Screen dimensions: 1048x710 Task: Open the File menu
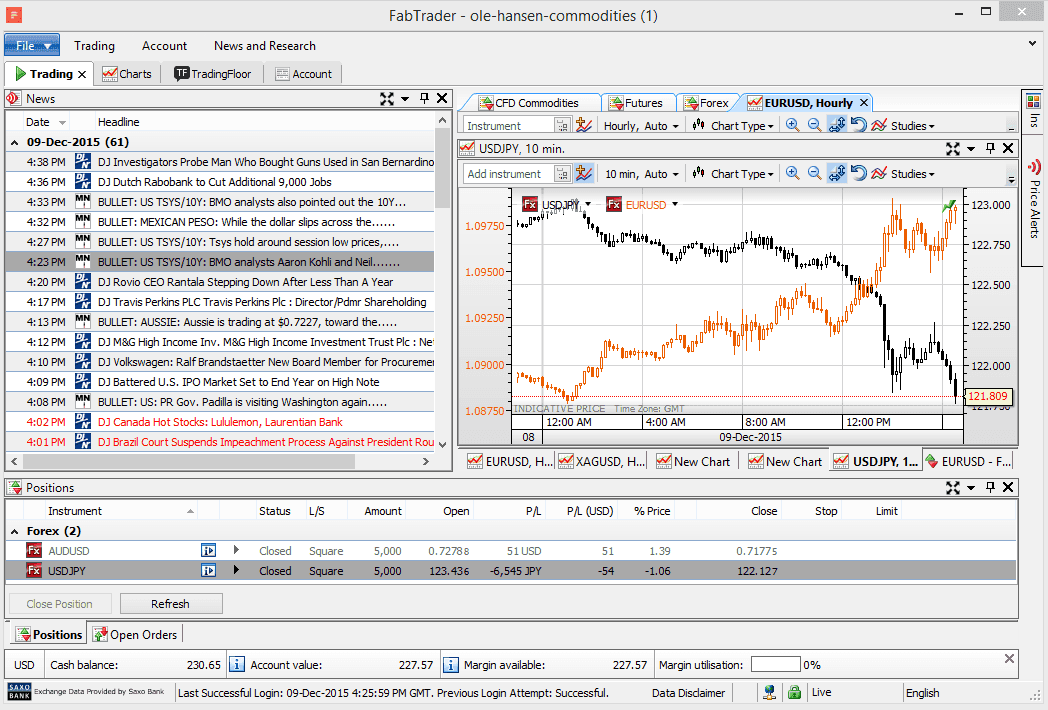pyautogui.click(x=32, y=45)
